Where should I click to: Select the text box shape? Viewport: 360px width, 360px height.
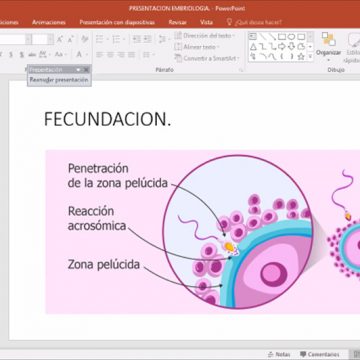[253, 36]
